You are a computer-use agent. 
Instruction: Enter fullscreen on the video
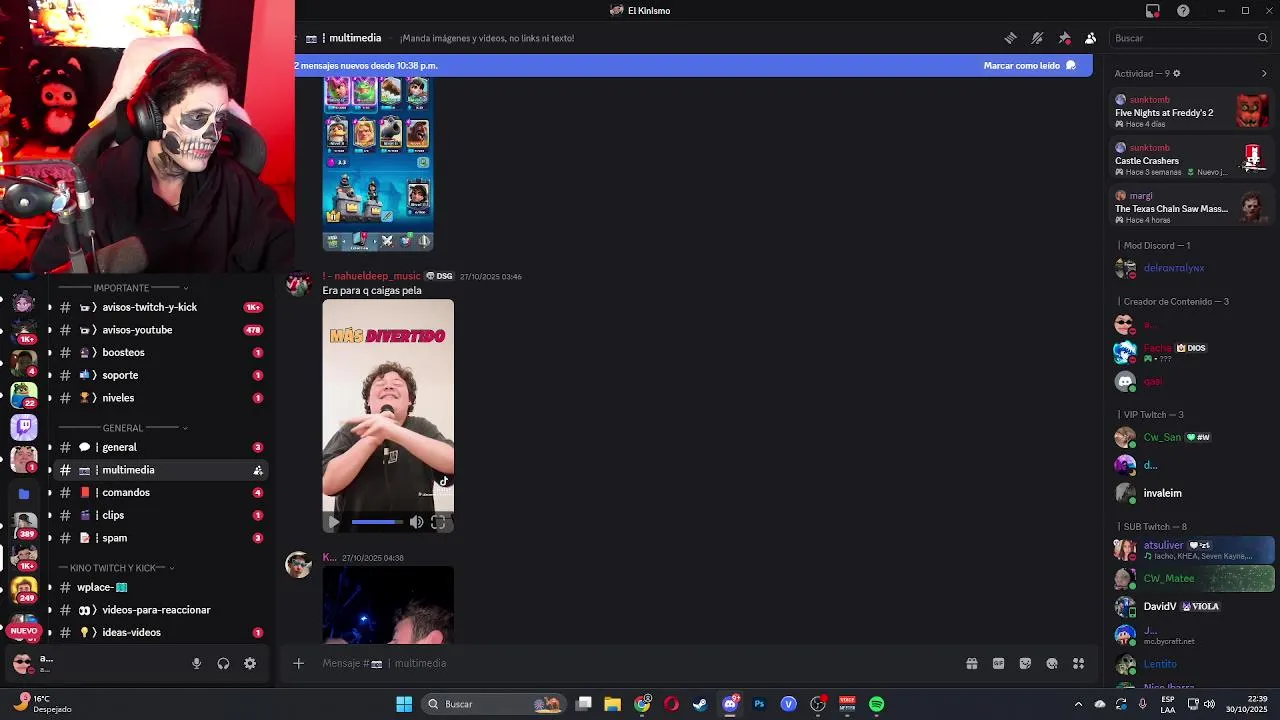point(438,522)
